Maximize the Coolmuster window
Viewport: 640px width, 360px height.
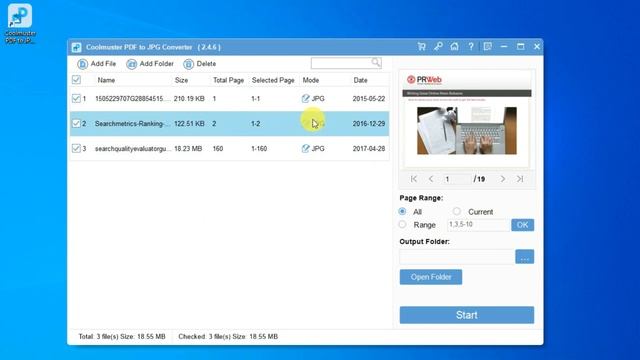pos(520,47)
